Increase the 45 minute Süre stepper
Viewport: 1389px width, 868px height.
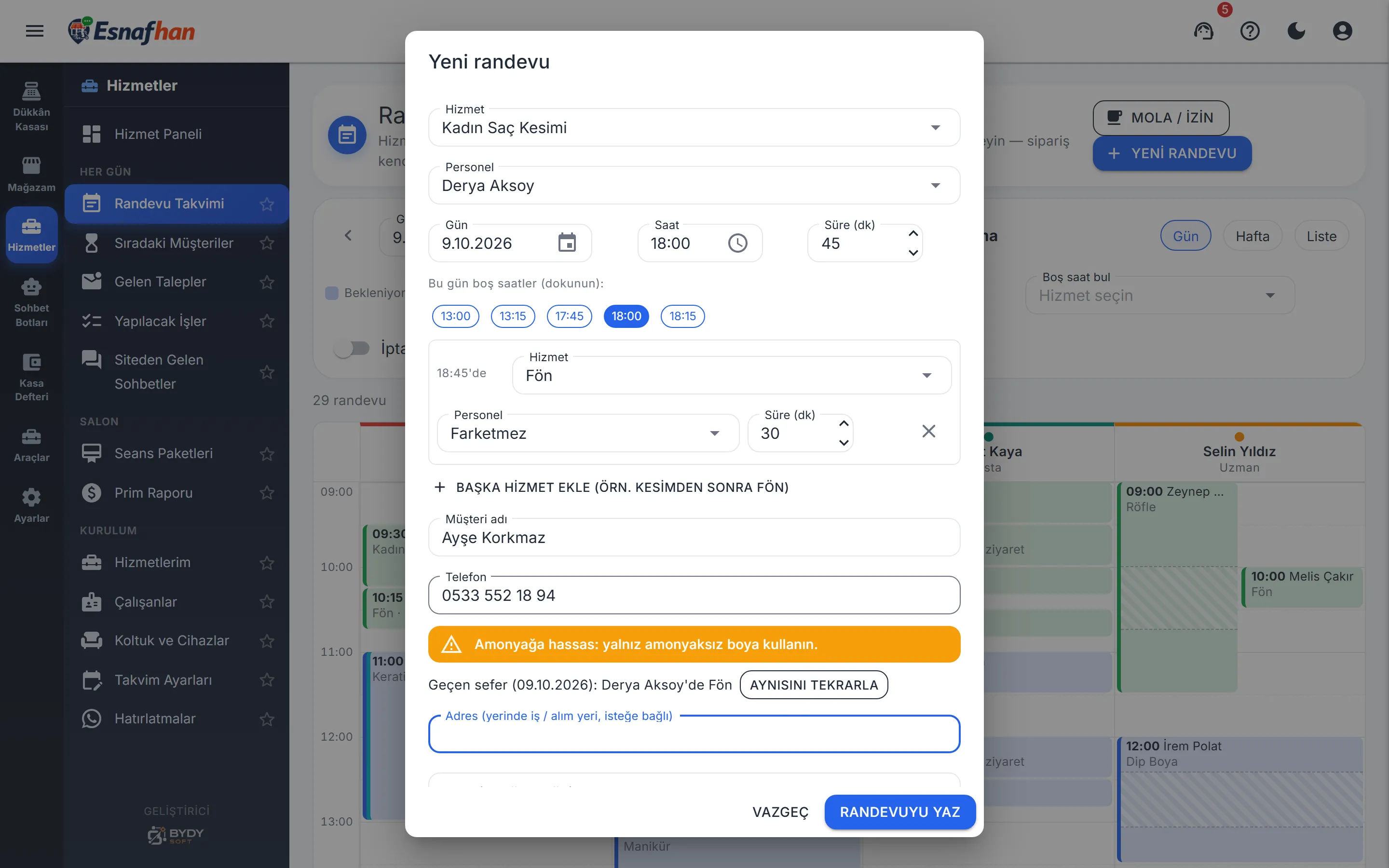pos(913,234)
